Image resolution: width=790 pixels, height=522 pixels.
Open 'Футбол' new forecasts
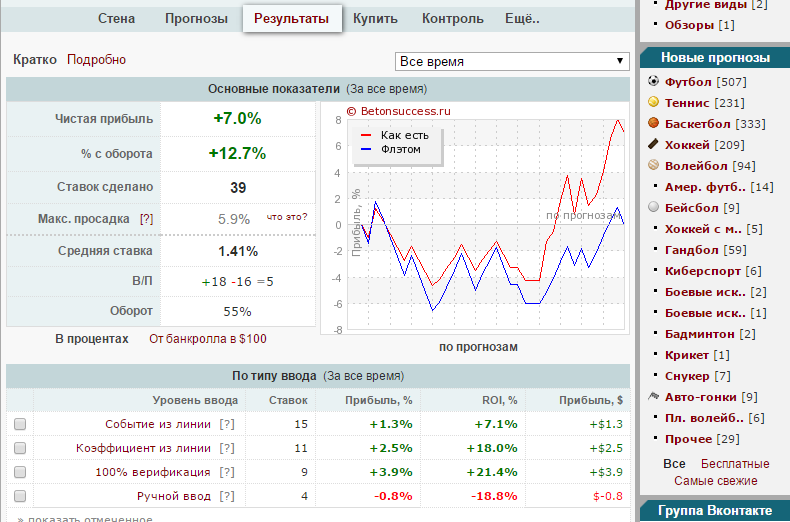688,82
